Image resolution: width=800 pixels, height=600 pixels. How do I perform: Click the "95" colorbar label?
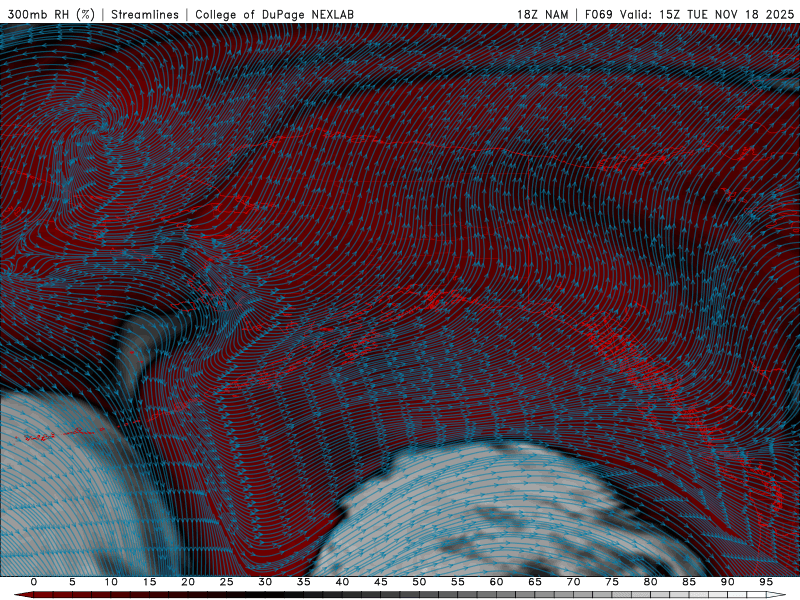tap(766, 582)
